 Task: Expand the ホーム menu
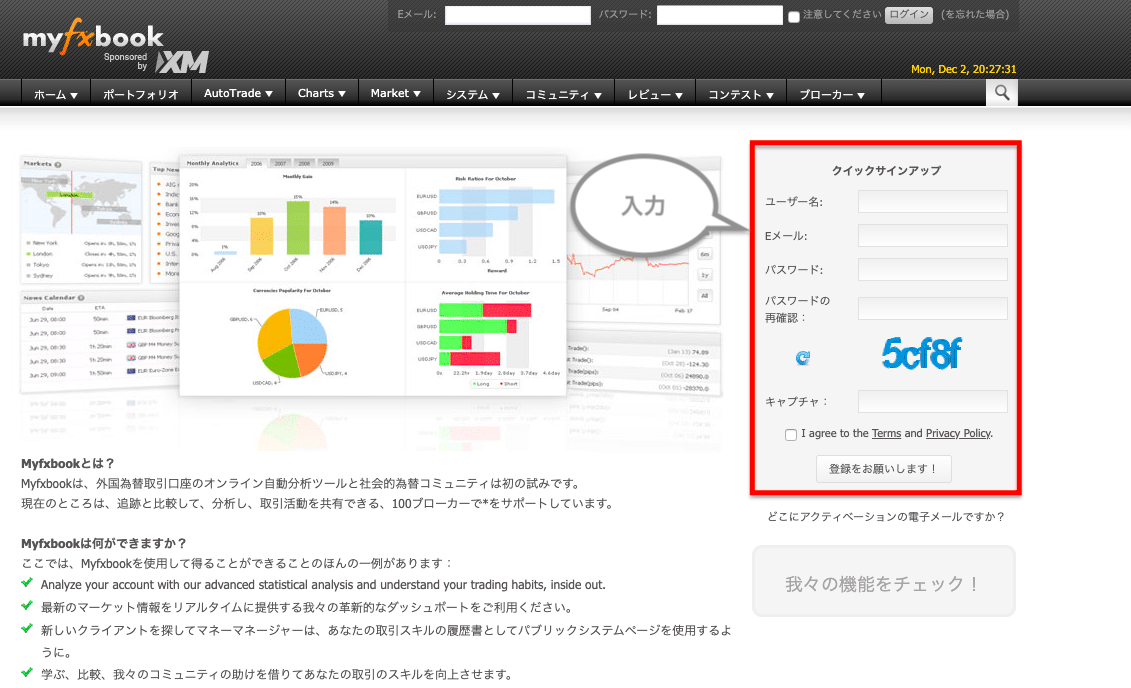click(x=56, y=94)
